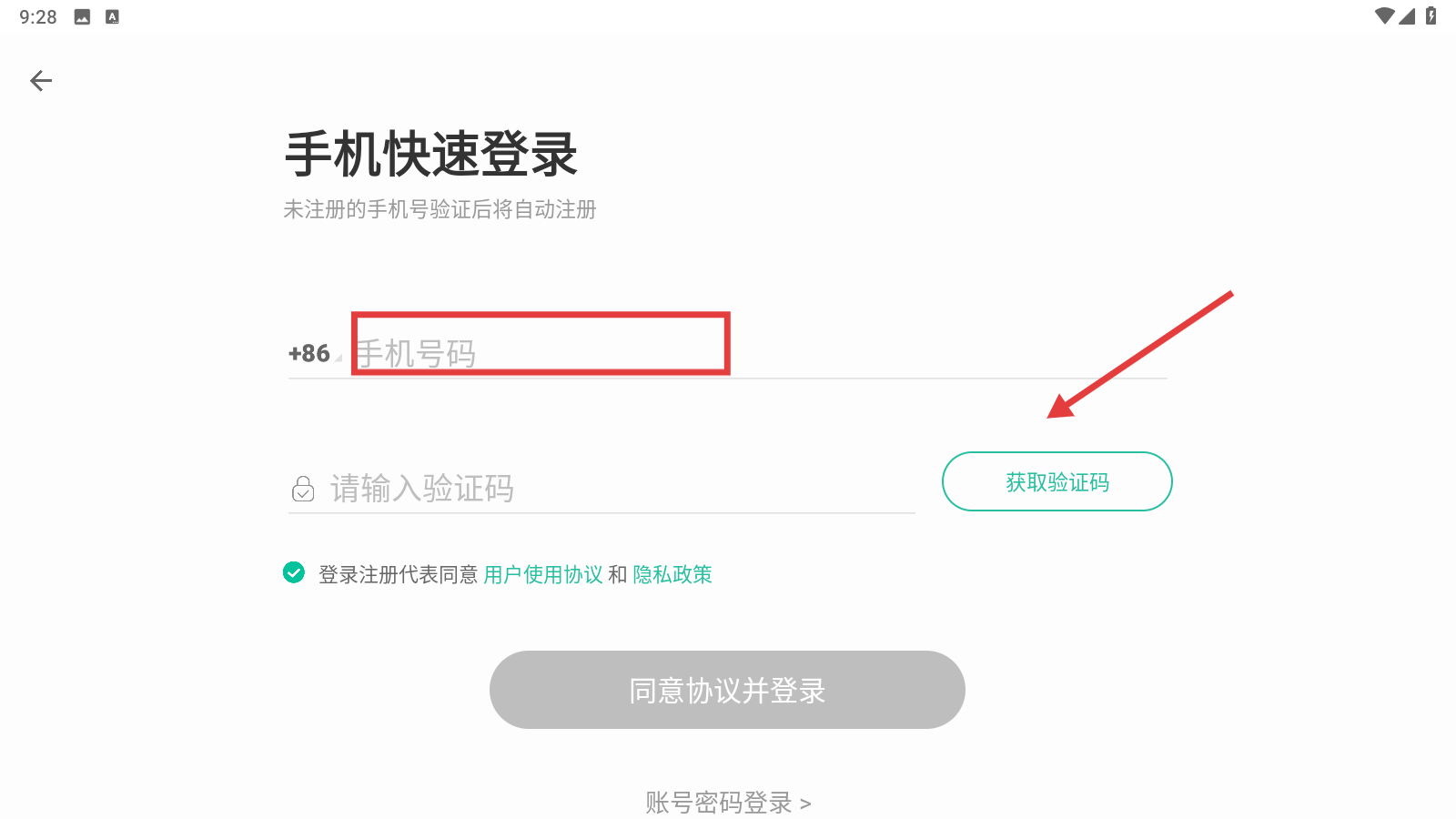Tap the 9:28 clock in status bar

click(38, 16)
